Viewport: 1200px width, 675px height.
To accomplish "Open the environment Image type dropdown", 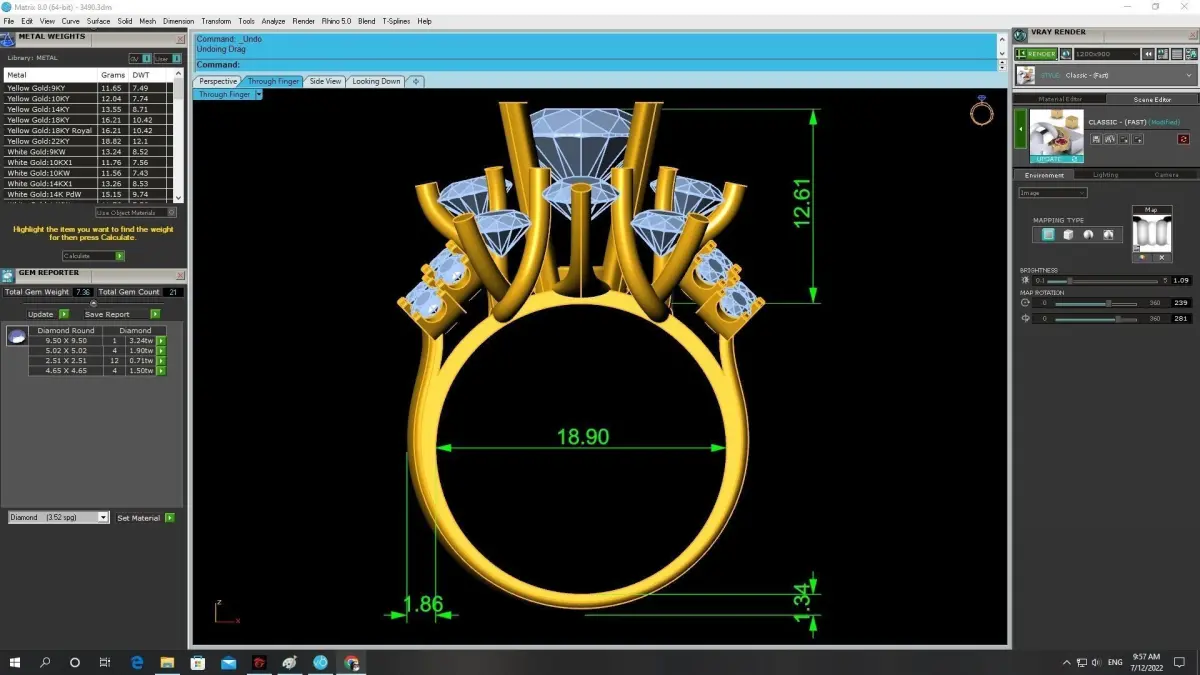I will [1052, 193].
